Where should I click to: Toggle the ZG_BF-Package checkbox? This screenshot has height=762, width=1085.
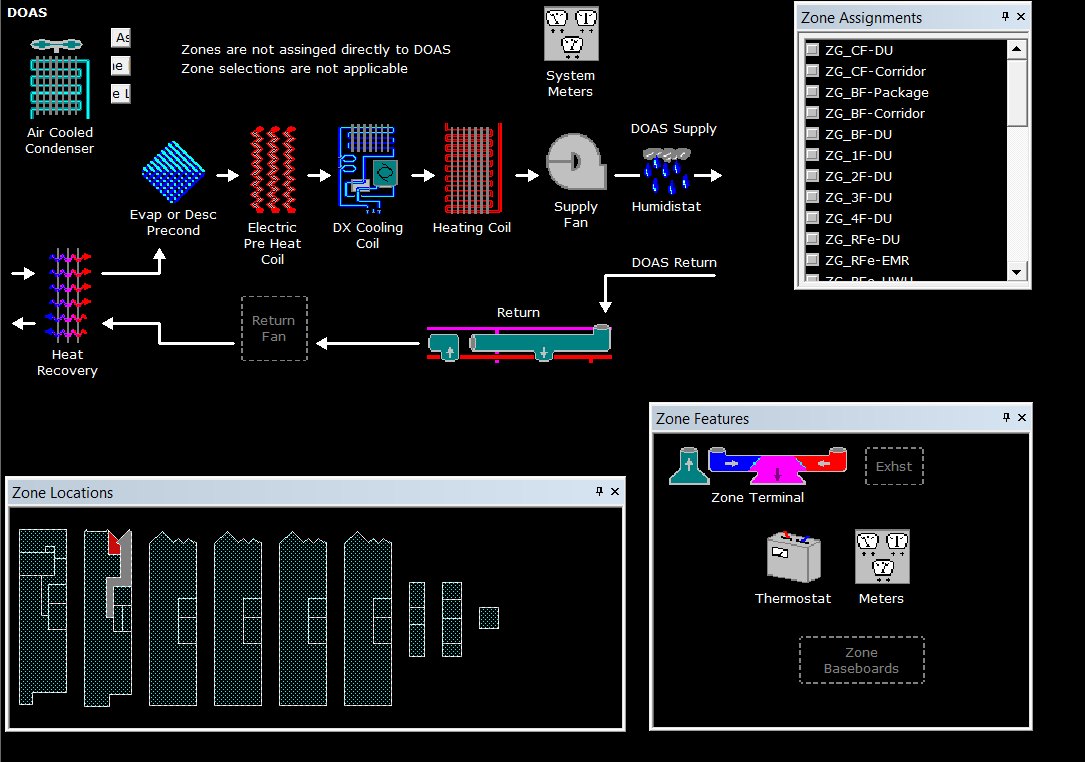pos(812,92)
